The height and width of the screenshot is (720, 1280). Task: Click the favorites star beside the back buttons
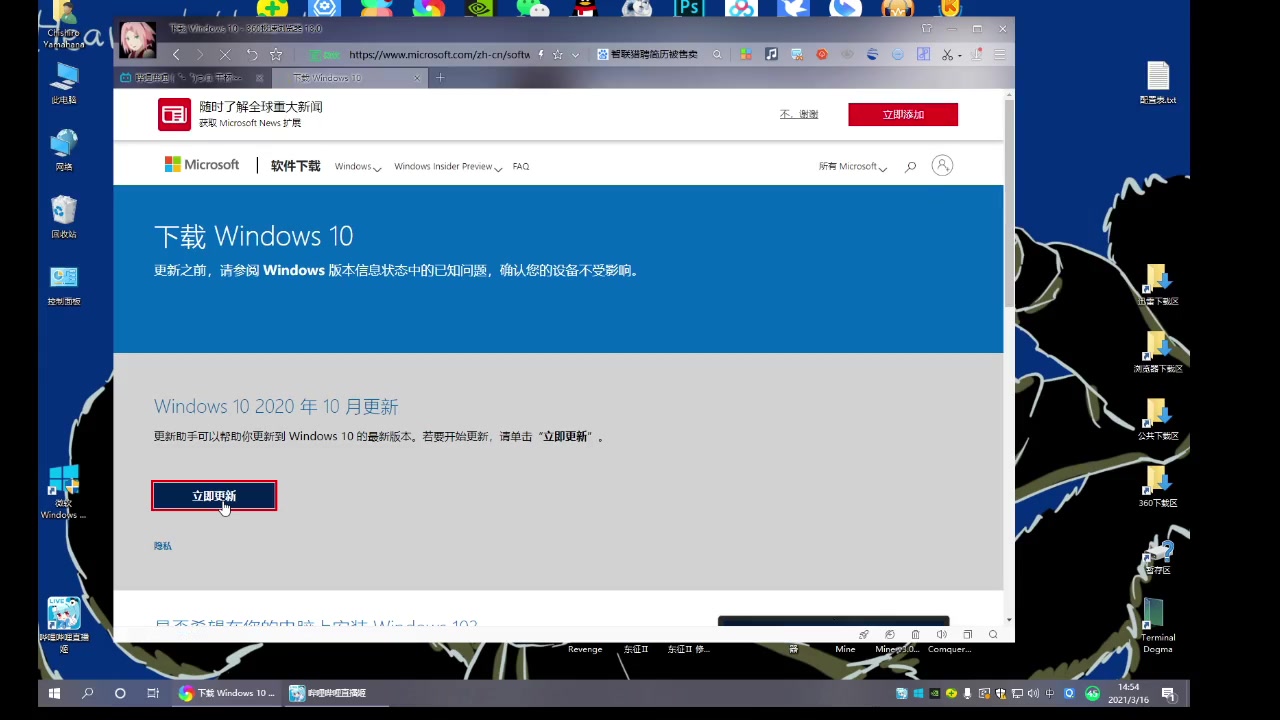click(x=276, y=55)
